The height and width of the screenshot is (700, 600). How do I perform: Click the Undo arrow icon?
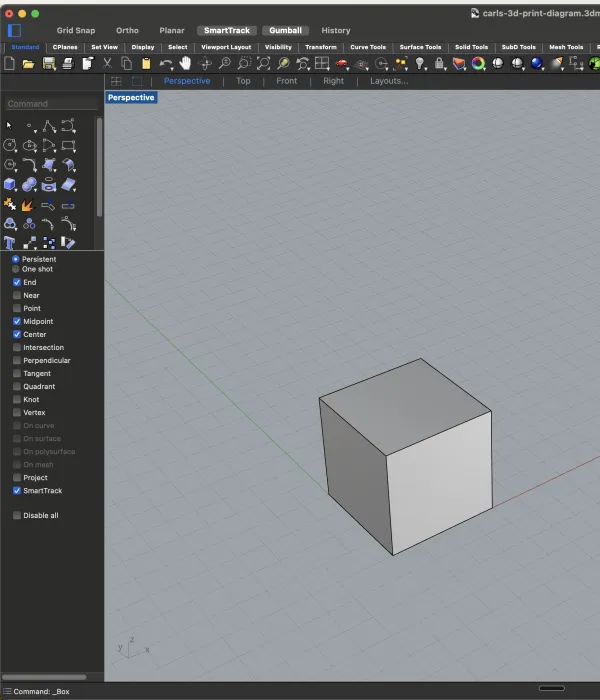coord(165,63)
